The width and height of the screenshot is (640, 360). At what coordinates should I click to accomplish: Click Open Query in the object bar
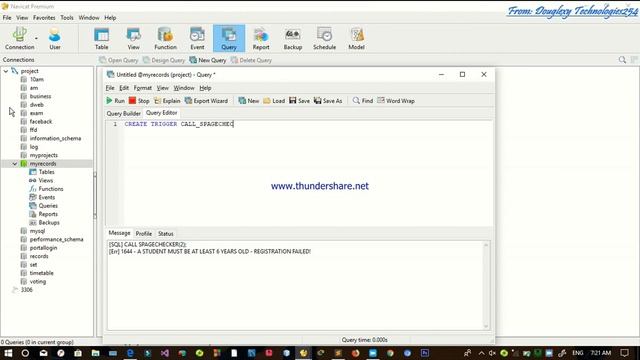(119, 60)
